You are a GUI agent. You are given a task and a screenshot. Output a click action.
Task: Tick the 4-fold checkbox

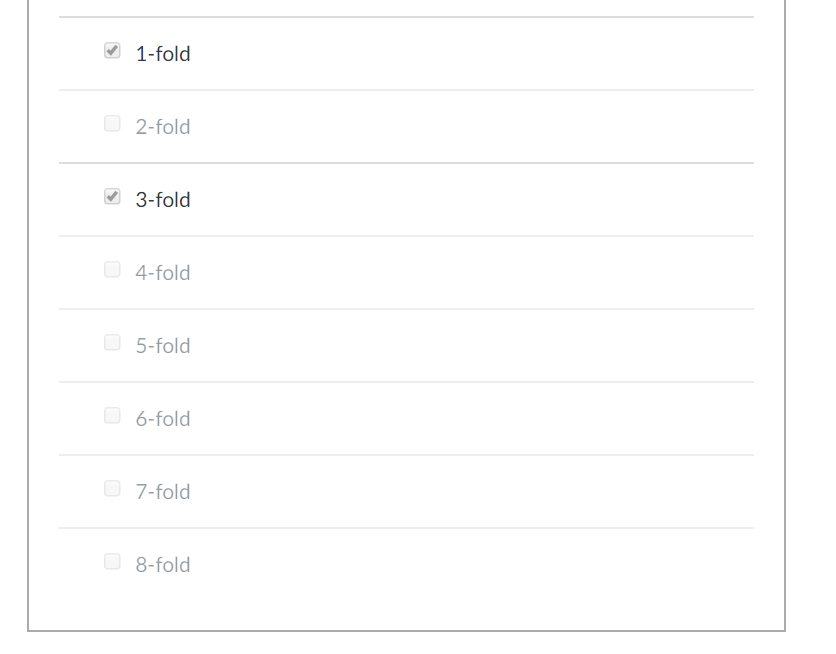click(x=112, y=270)
